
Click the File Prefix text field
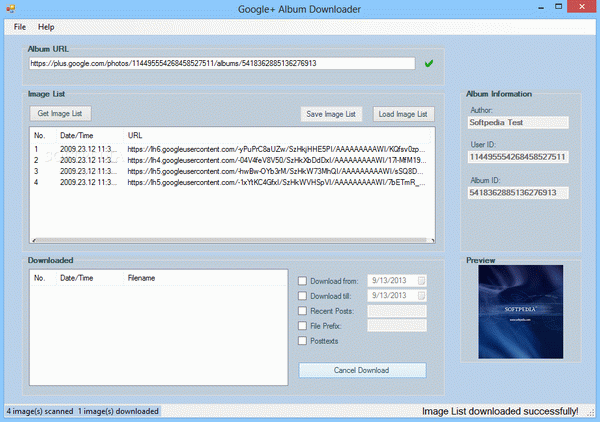pos(397,326)
